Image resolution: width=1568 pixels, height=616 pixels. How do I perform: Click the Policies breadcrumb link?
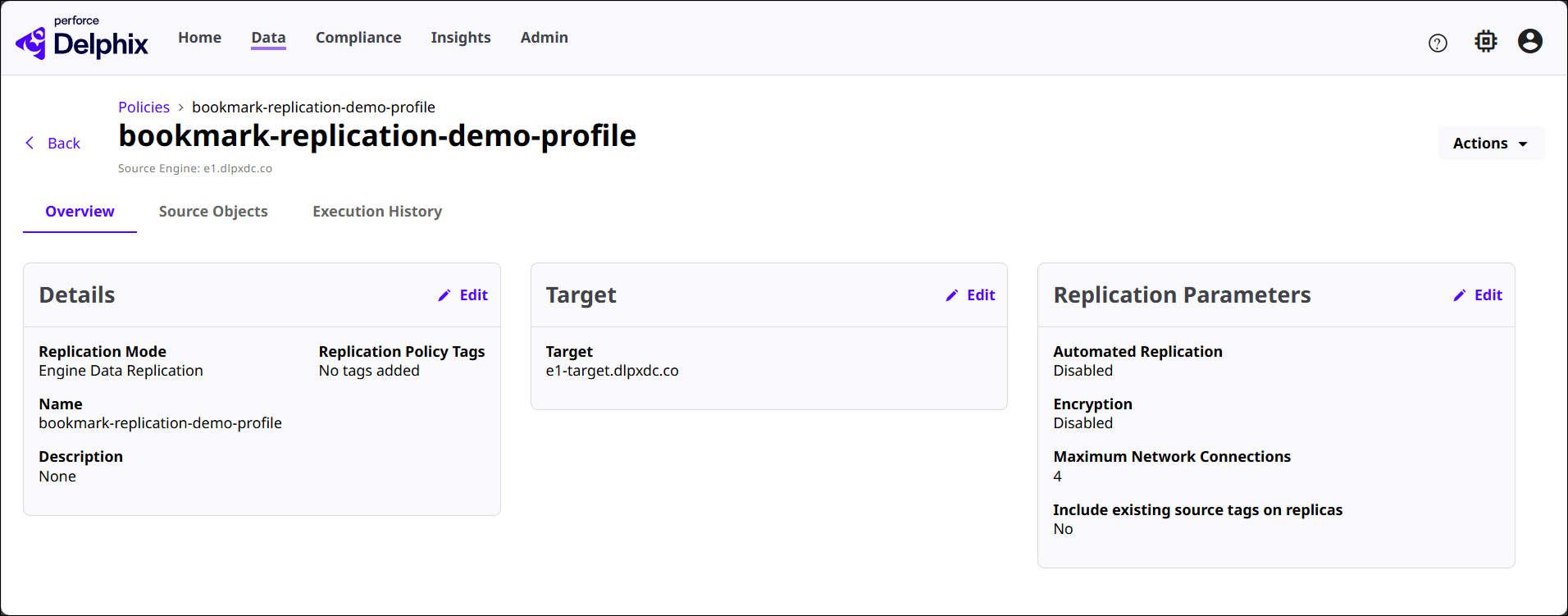(x=144, y=107)
